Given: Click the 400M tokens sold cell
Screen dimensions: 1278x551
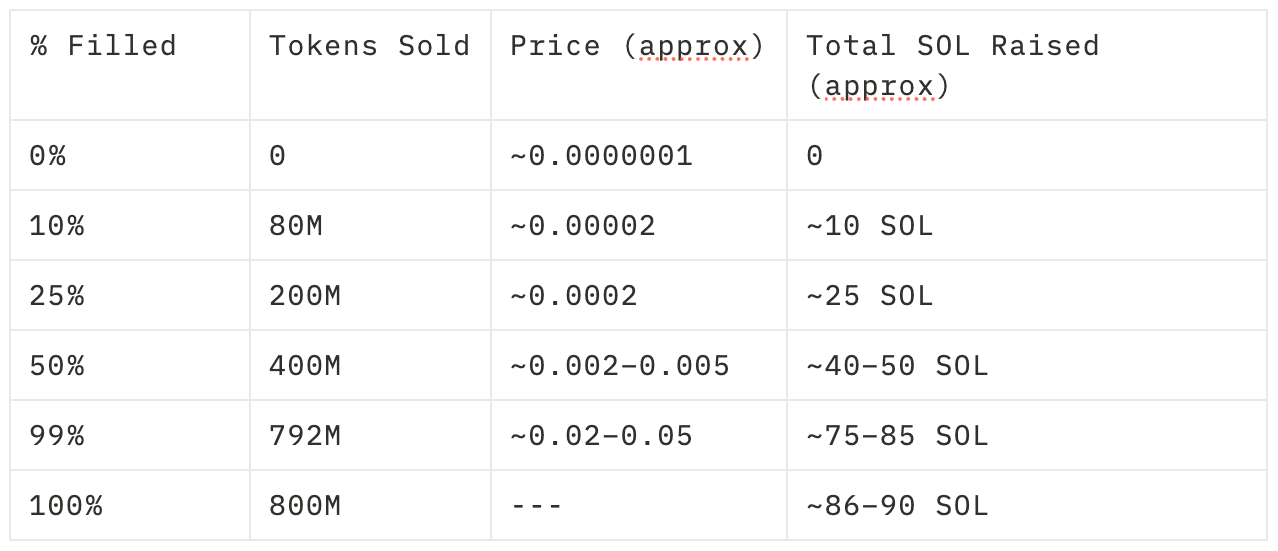Looking at the screenshot, I should [305, 366].
